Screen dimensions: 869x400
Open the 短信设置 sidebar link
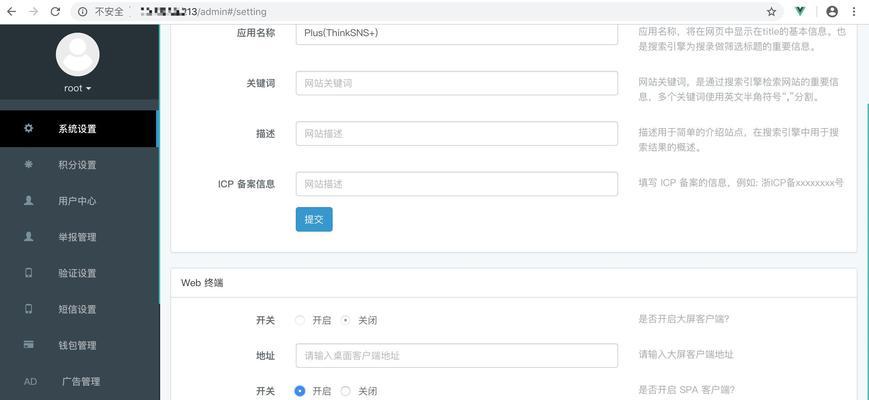79,309
